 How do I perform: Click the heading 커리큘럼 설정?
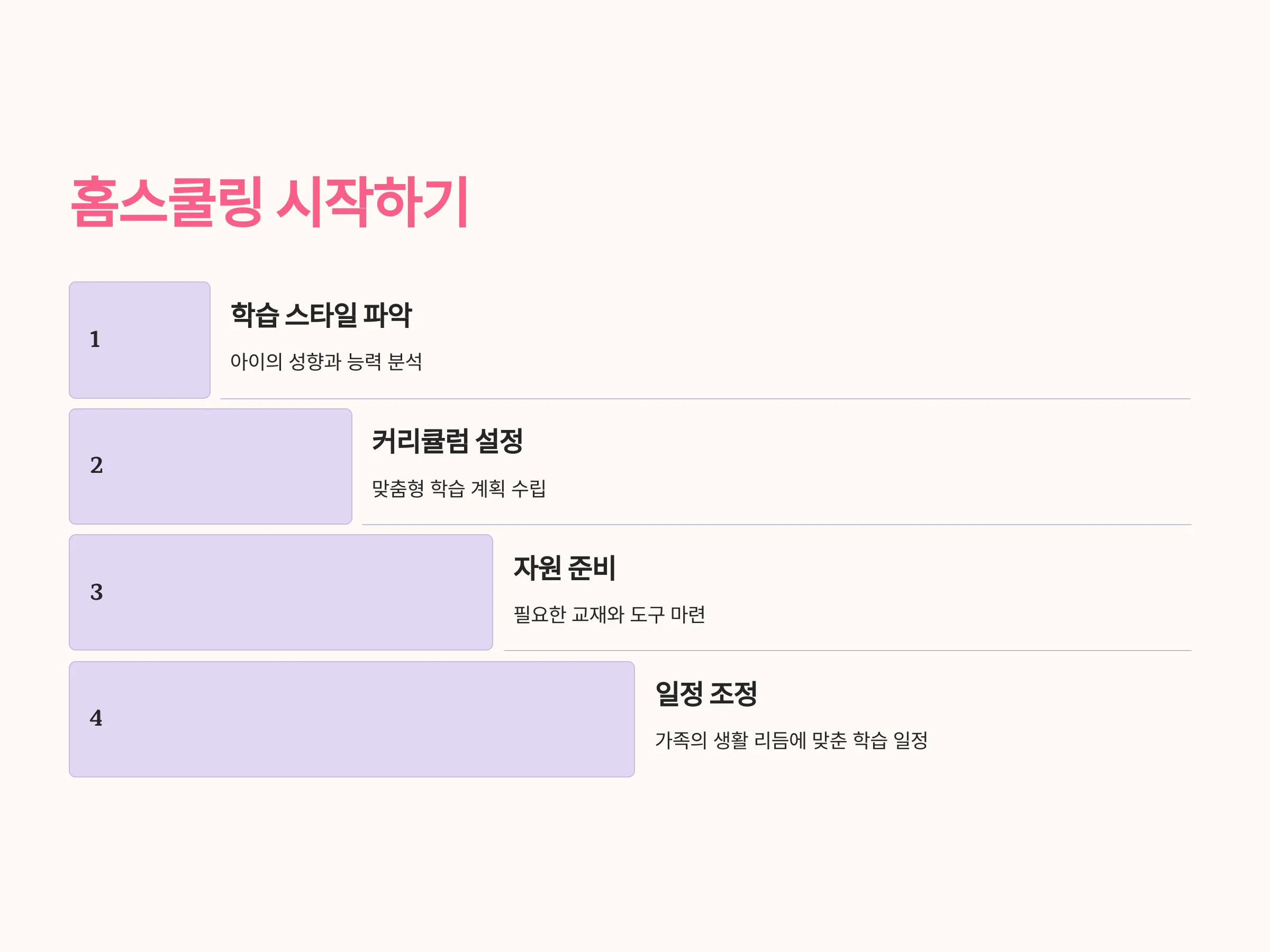click(447, 441)
